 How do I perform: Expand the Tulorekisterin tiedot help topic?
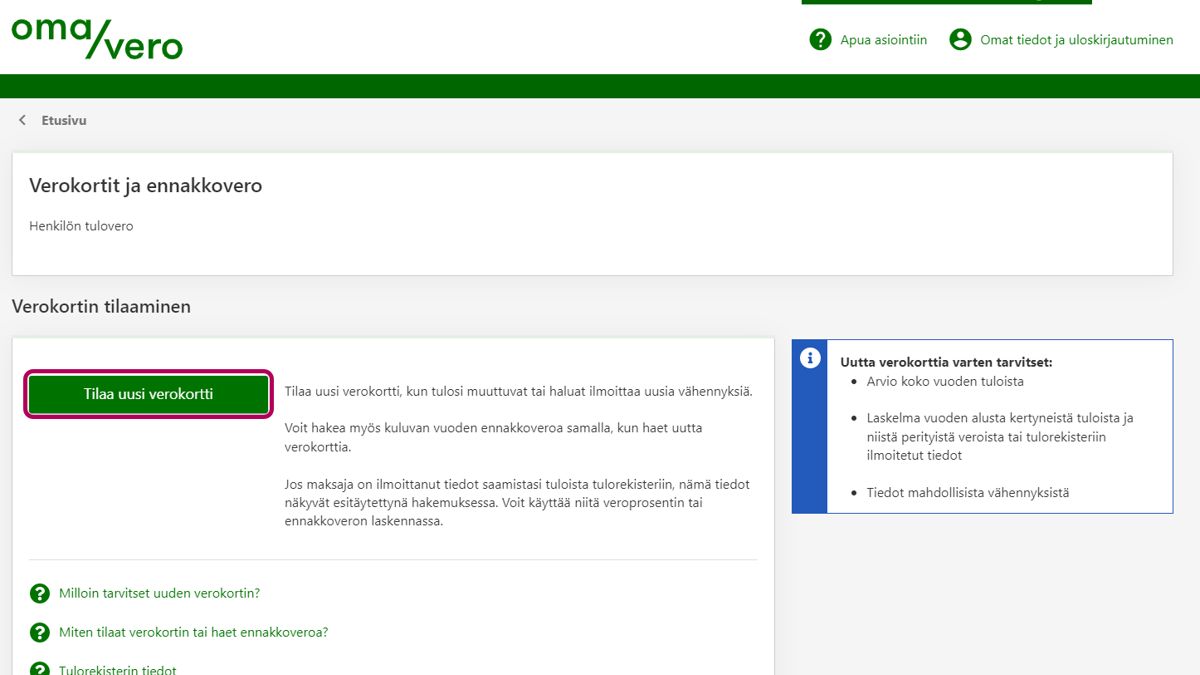(117, 669)
